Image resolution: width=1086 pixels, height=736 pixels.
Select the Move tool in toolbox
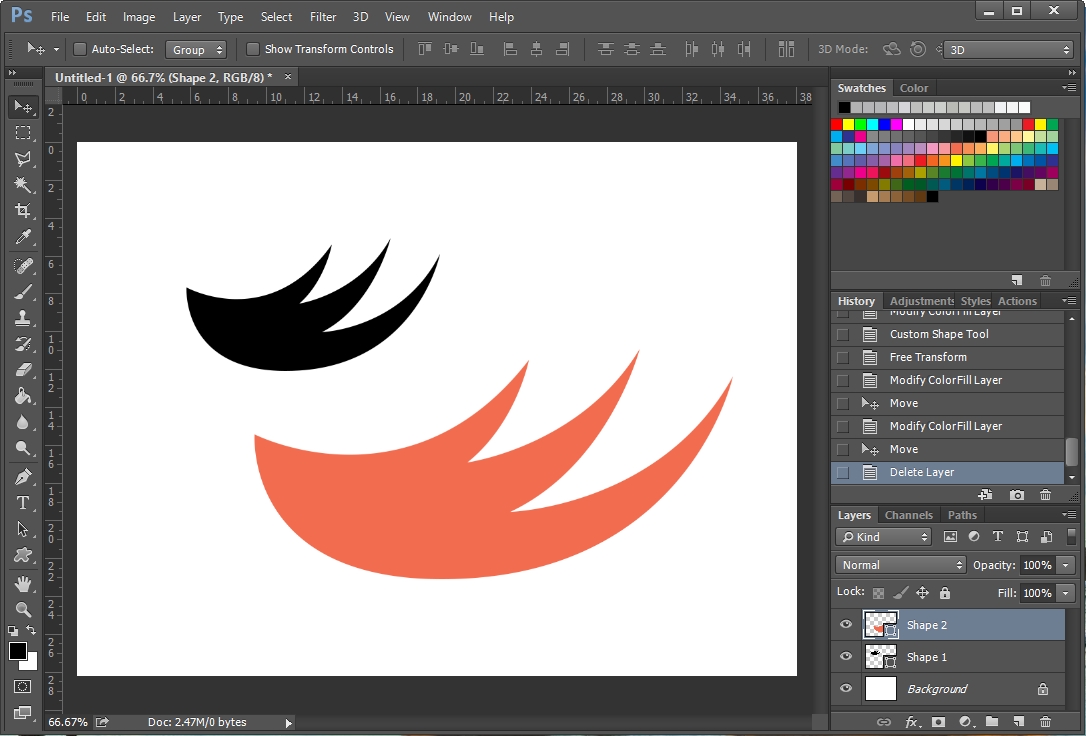[x=23, y=107]
